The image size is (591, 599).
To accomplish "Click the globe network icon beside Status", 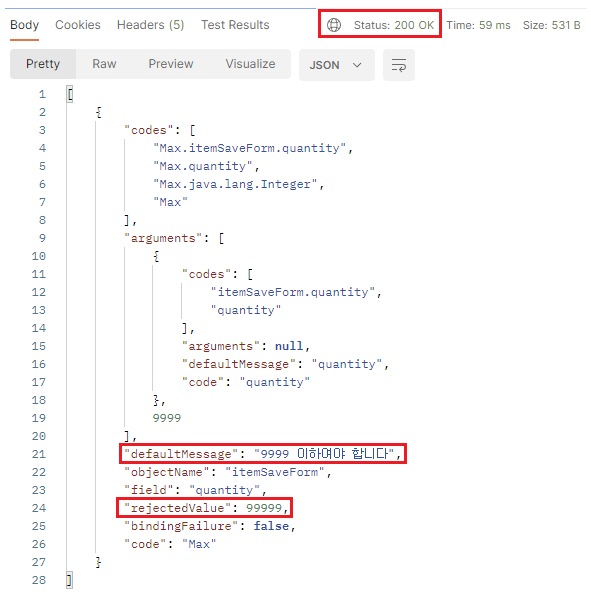I will [x=334, y=25].
